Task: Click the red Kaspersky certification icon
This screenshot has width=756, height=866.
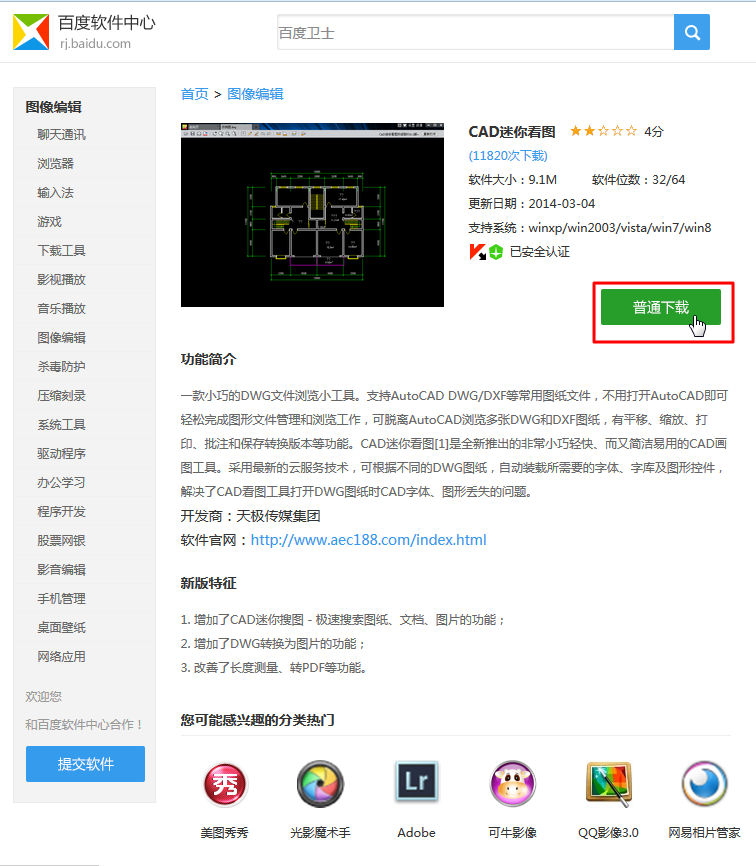Action: coord(477,252)
